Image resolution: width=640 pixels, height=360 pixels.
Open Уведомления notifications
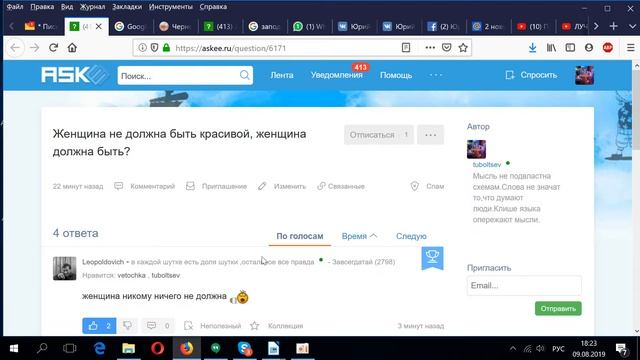click(x=336, y=75)
